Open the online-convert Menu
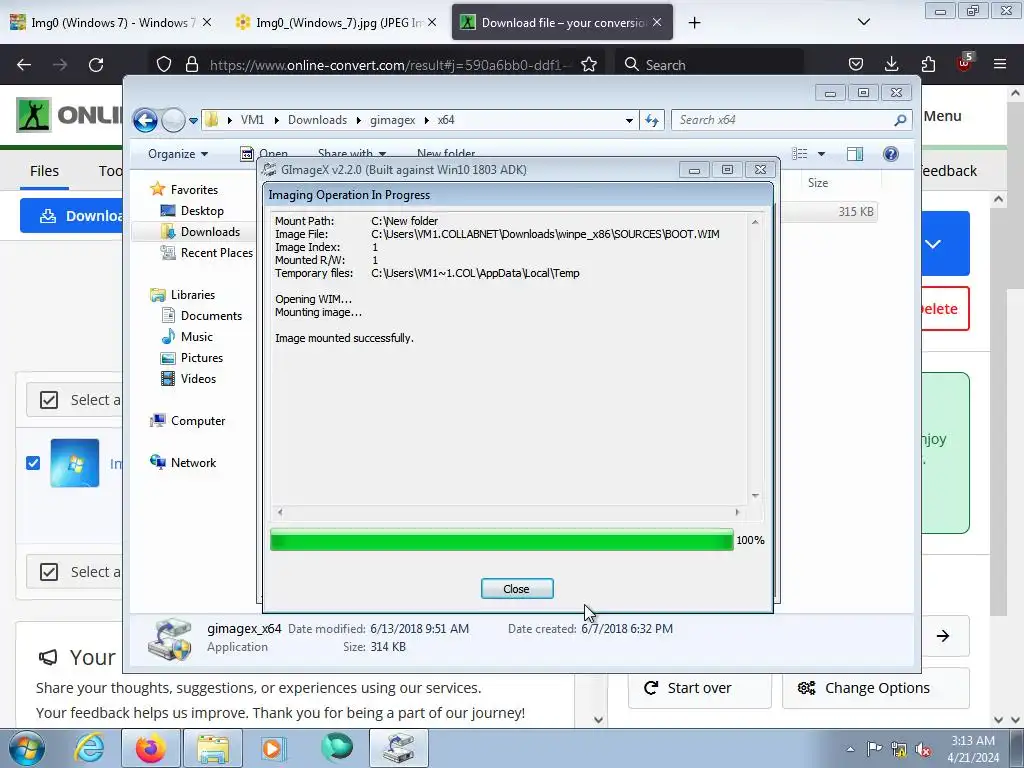This screenshot has height=768, width=1024. [x=942, y=116]
